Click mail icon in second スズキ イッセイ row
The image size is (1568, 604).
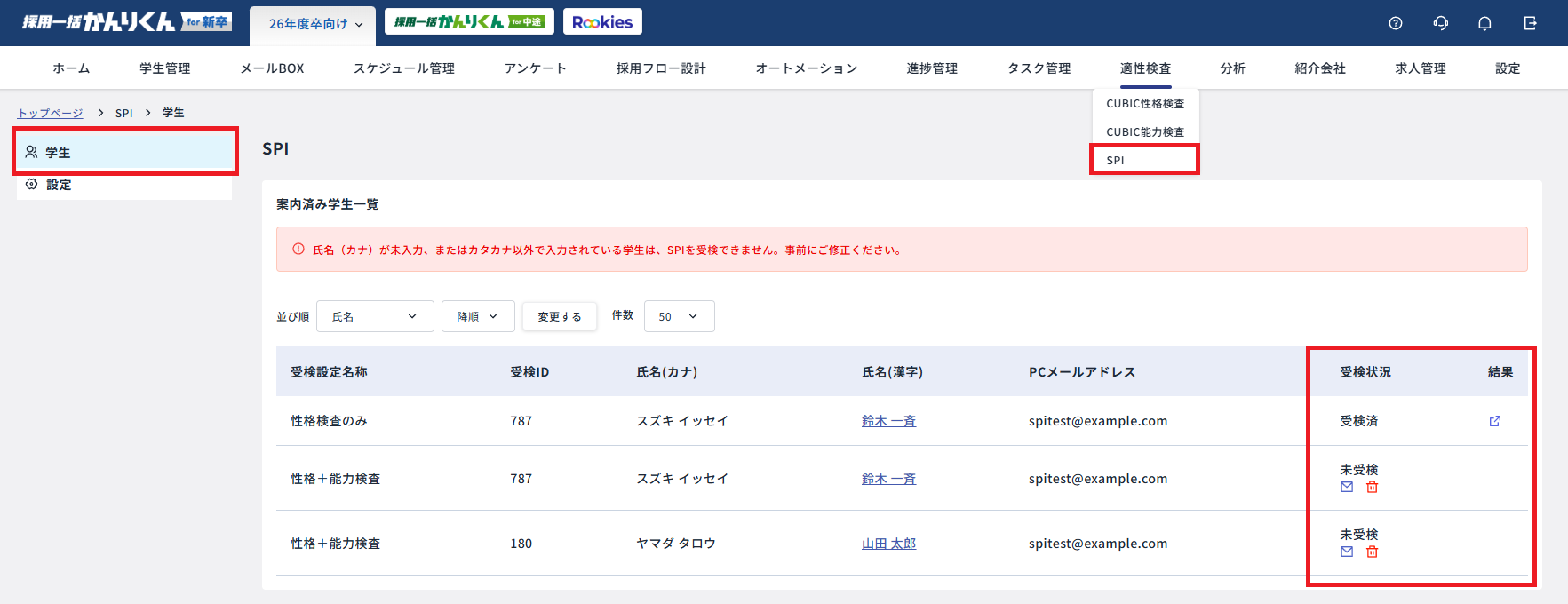1347,487
